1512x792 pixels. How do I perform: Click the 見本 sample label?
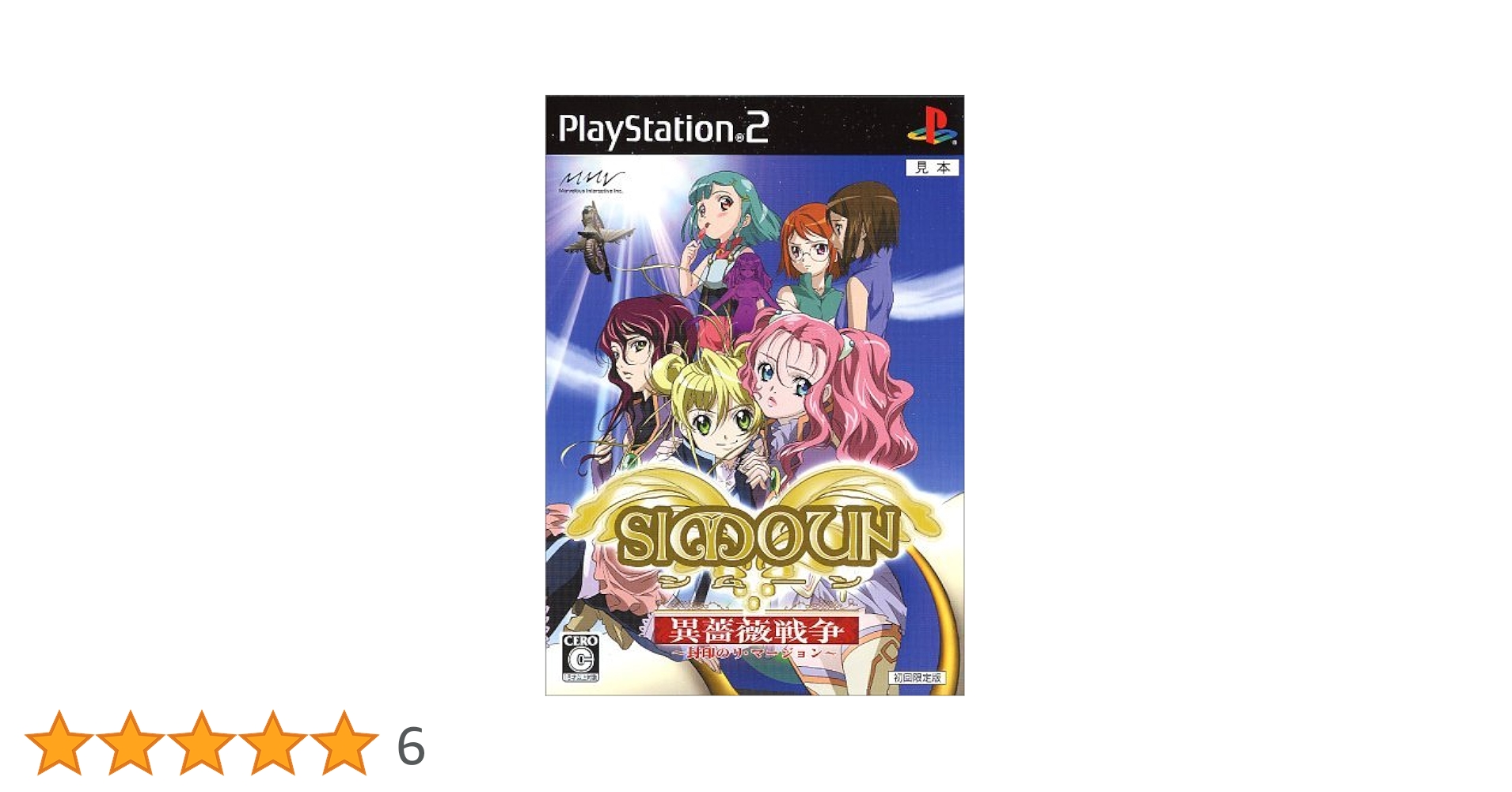(x=932, y=167)
